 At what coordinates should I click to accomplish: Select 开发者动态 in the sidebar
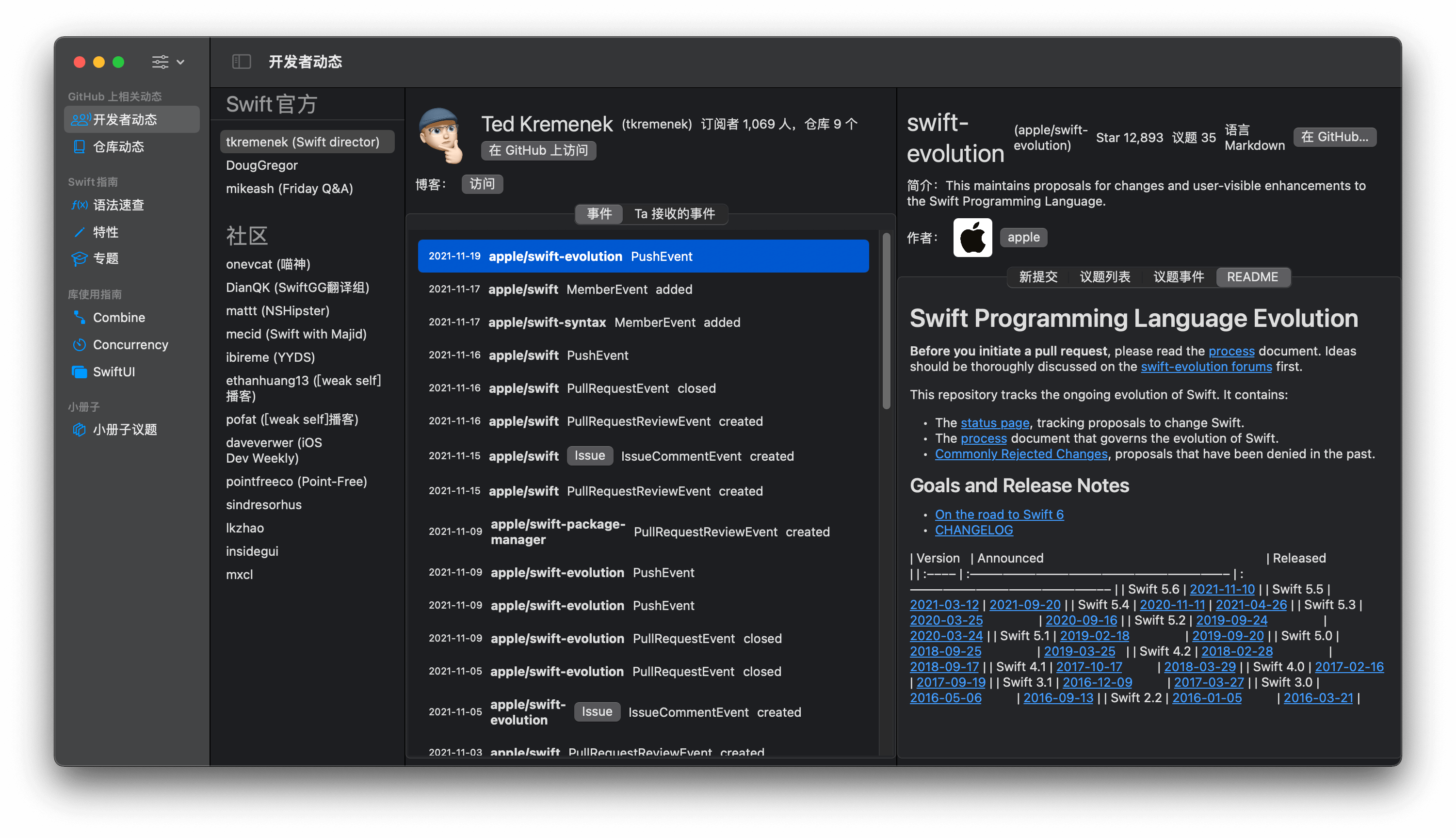click(132, 119)
